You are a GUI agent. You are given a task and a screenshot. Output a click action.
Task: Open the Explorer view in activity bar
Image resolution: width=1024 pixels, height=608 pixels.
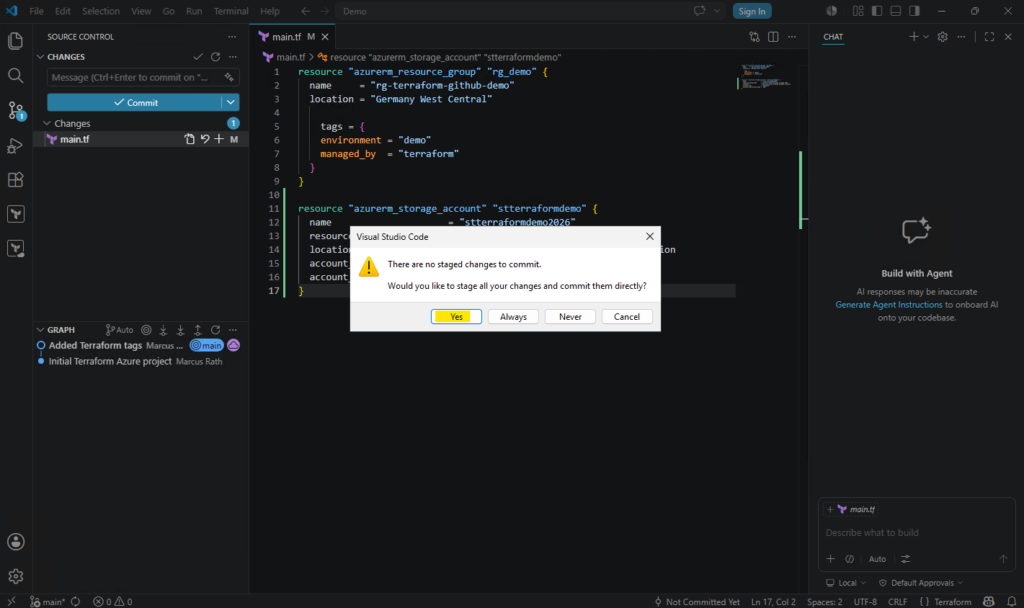[x=15, y=41]
